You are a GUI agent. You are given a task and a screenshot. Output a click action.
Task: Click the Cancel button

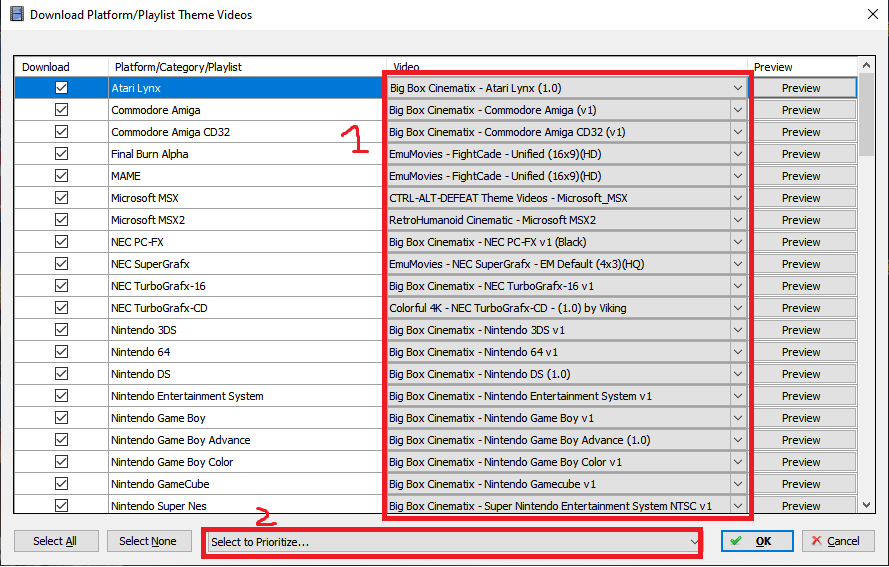[x=838, y=541]
